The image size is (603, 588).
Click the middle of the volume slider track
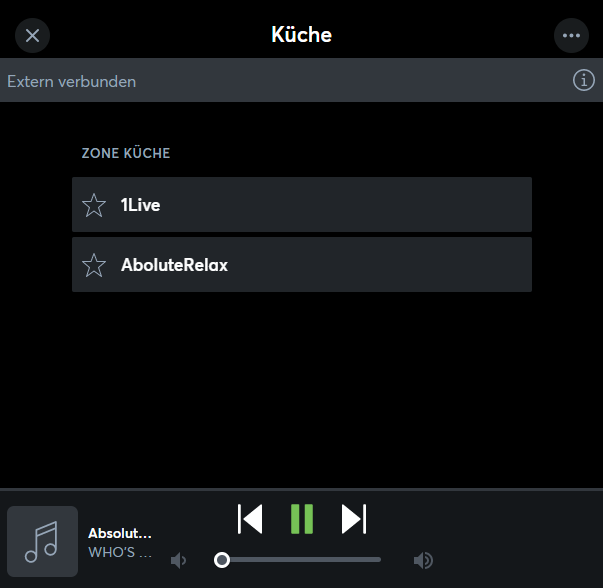click(x=300, y=560)
